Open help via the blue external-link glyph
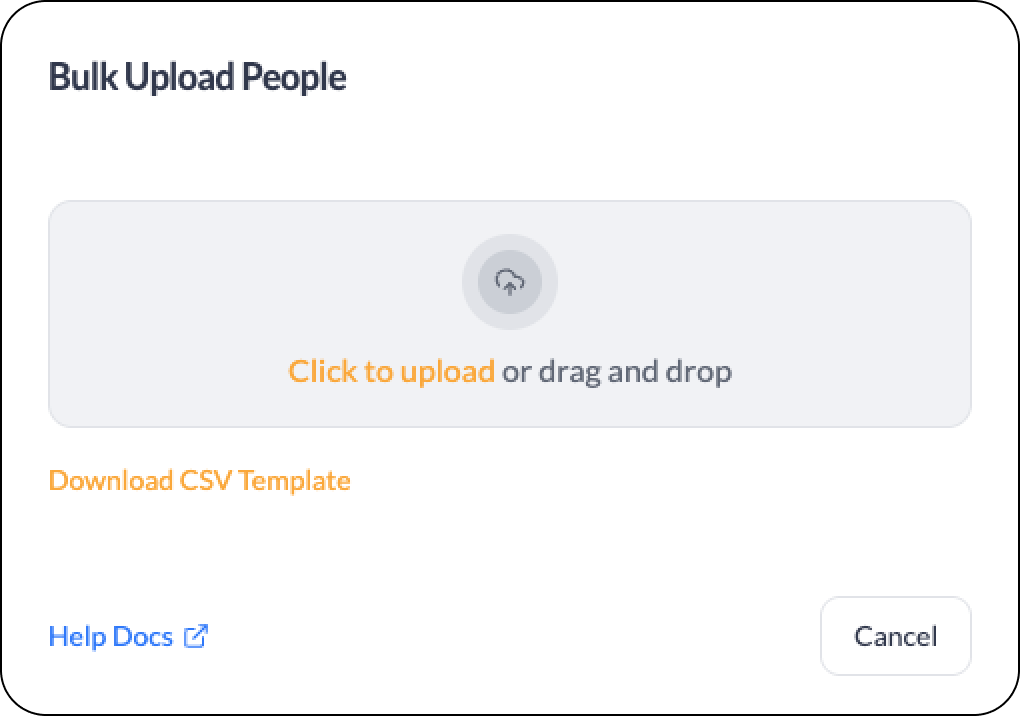This screenshot has height=716, width=1020. (196, 636)
